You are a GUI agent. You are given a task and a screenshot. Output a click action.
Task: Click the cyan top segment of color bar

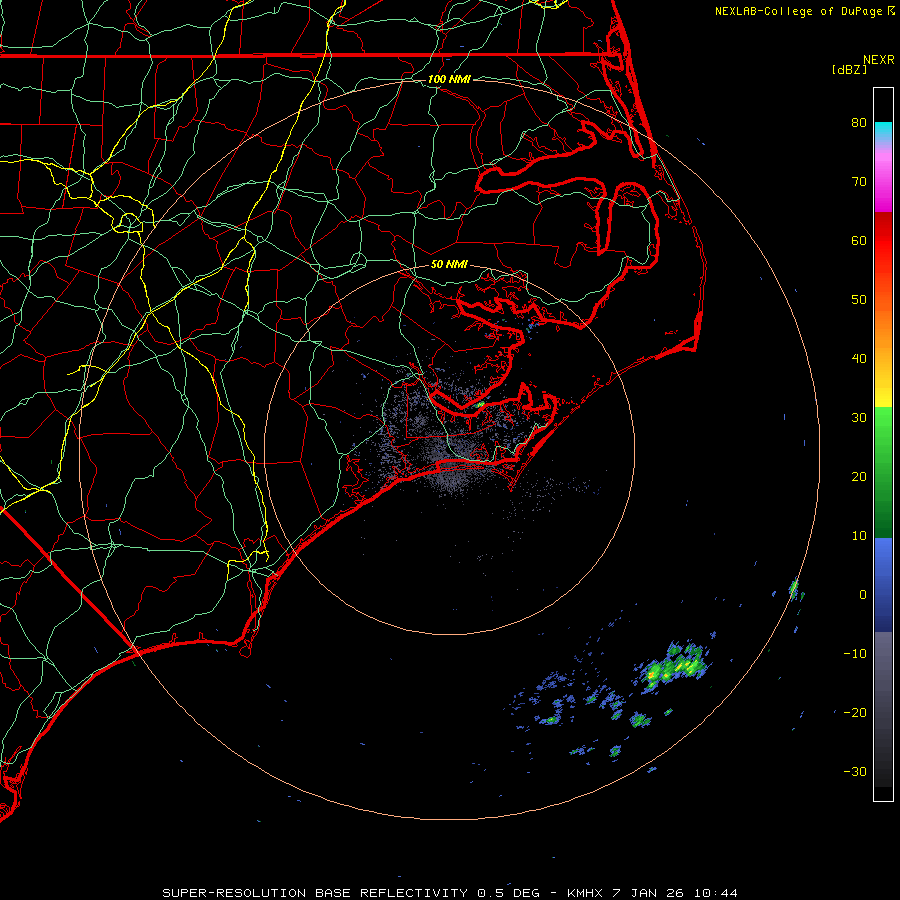(x=883, y=131)
